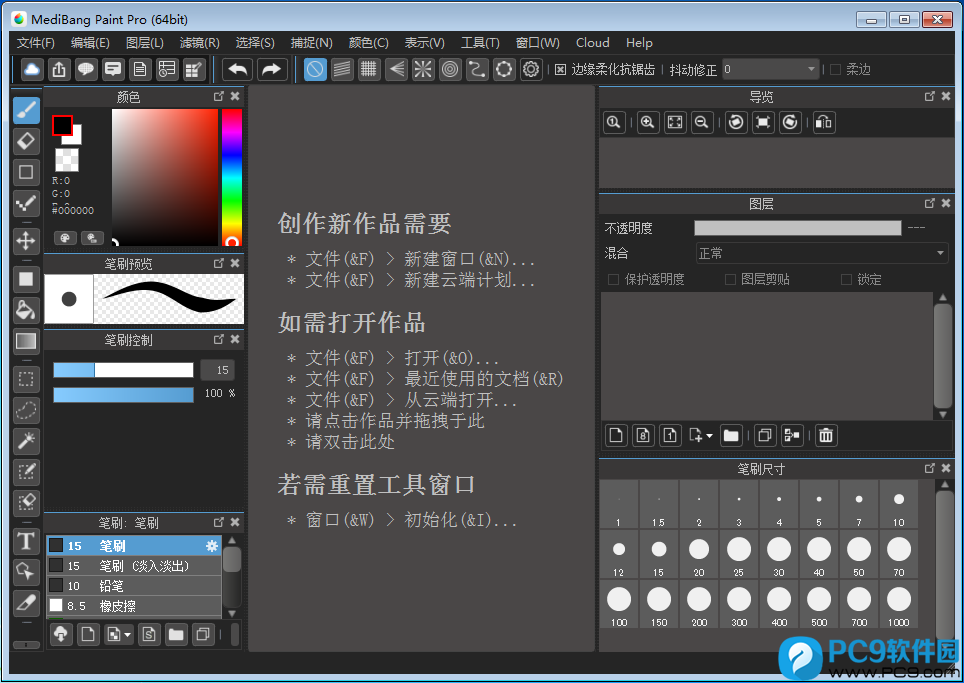Expand add-layer dropdown arrow in layer panel
This screenshot has height=683, width=964.
point(709,436)
